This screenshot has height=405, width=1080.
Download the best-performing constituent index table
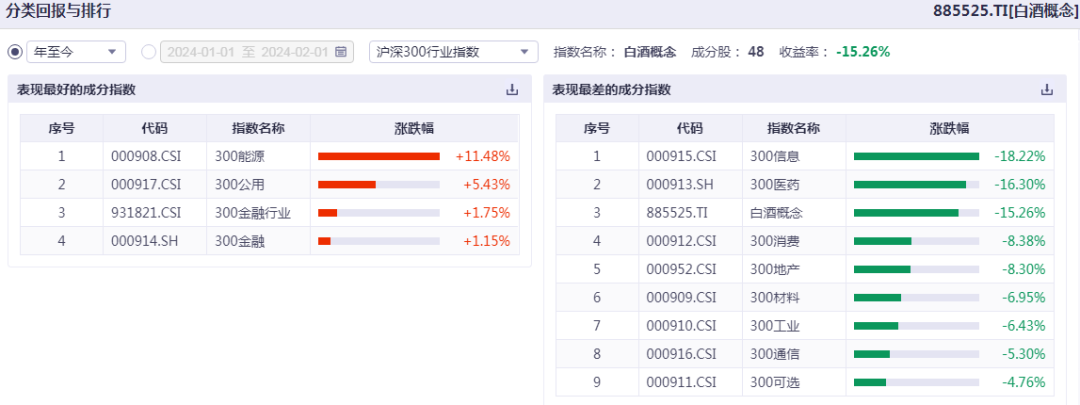click(512, 90)
